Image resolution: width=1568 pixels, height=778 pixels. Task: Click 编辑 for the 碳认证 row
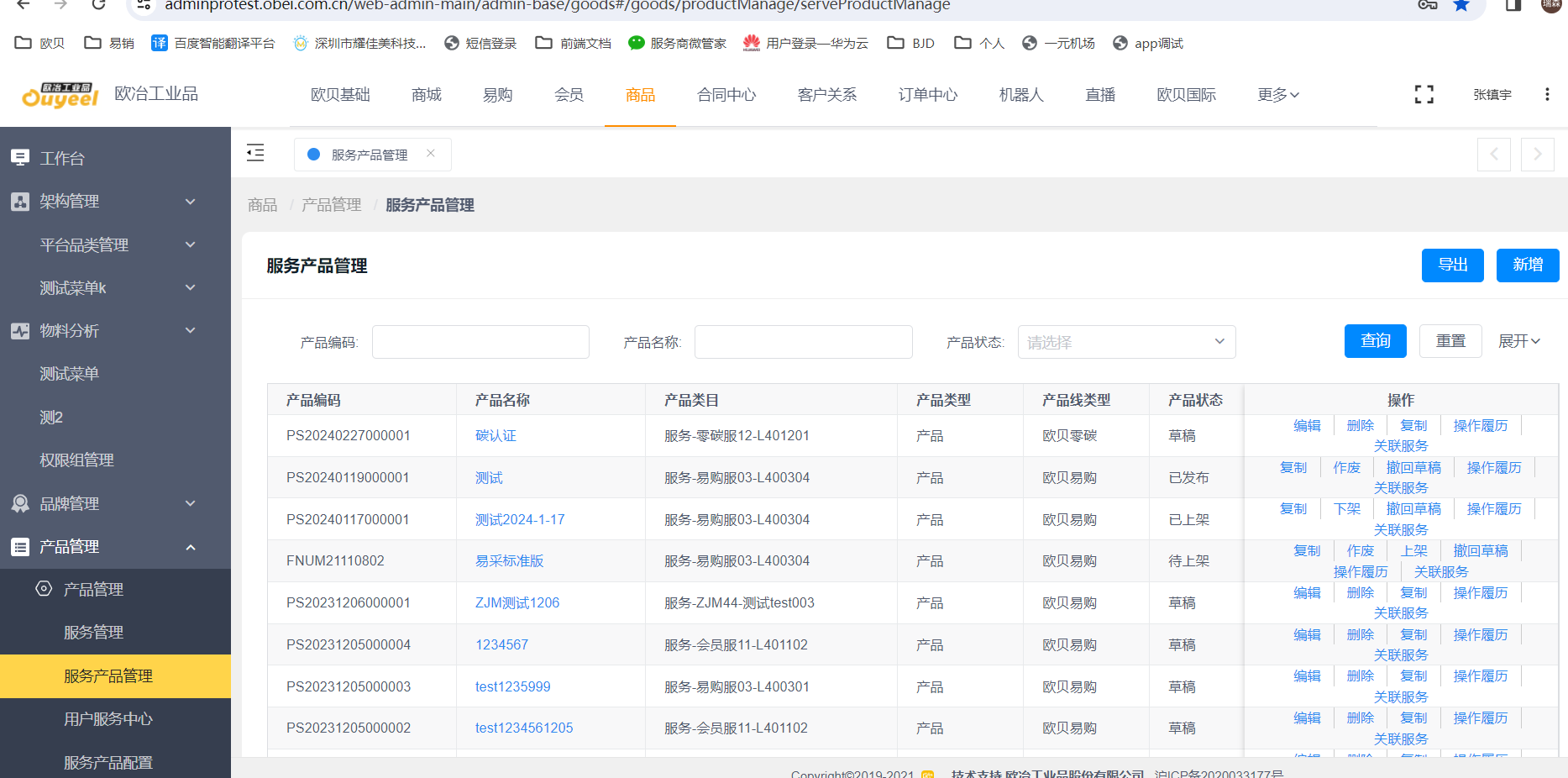pos(1307,426)
